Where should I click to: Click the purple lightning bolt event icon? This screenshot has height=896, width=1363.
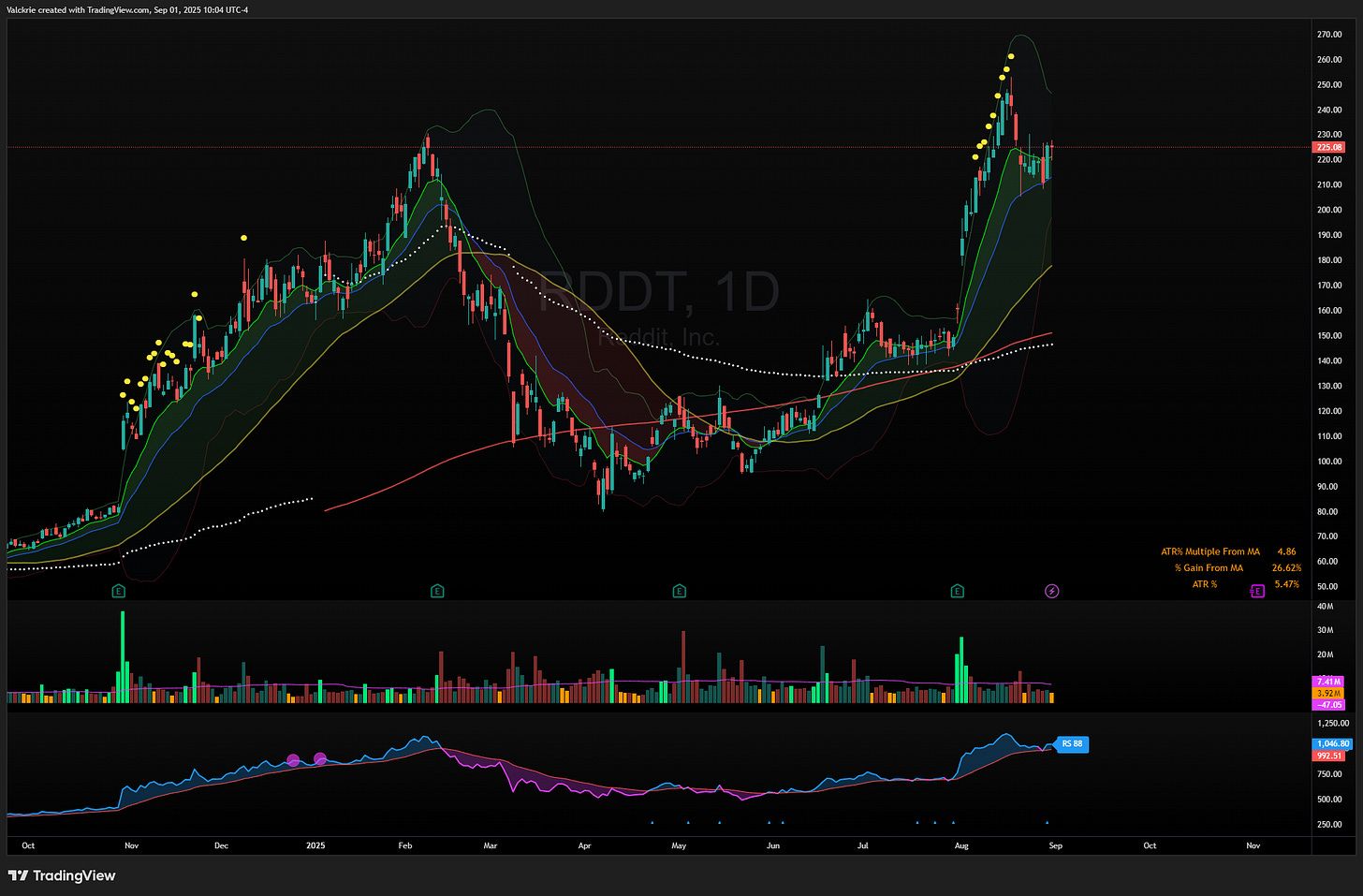click(1052, 591)
